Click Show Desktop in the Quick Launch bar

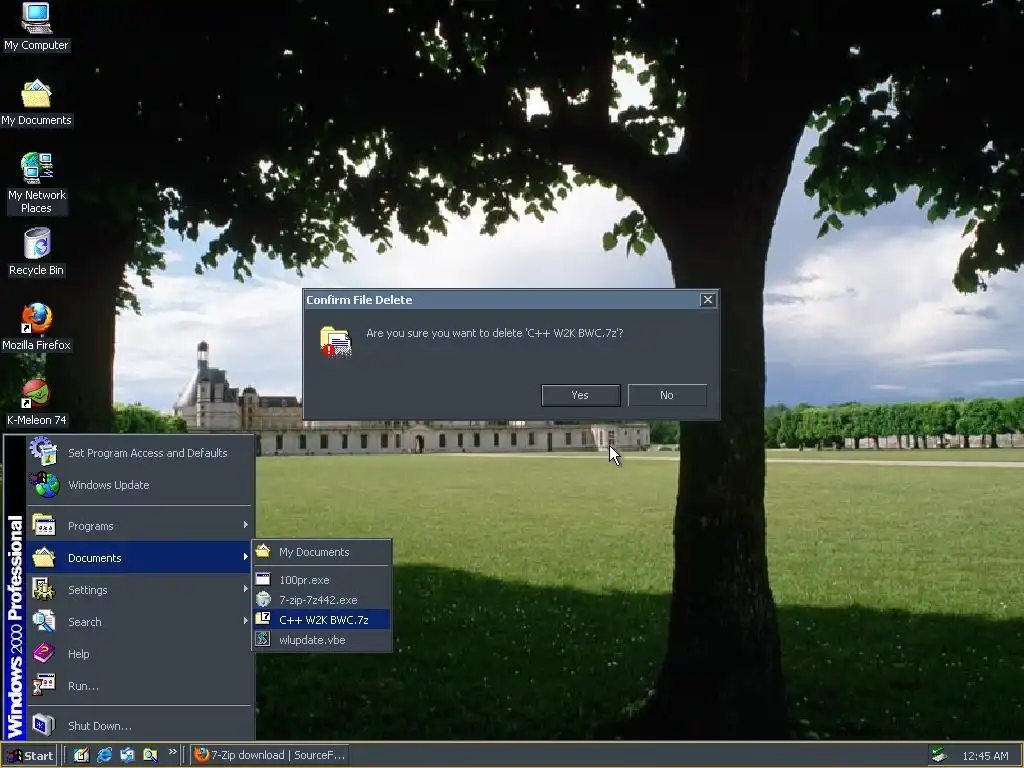click(81, 755)
